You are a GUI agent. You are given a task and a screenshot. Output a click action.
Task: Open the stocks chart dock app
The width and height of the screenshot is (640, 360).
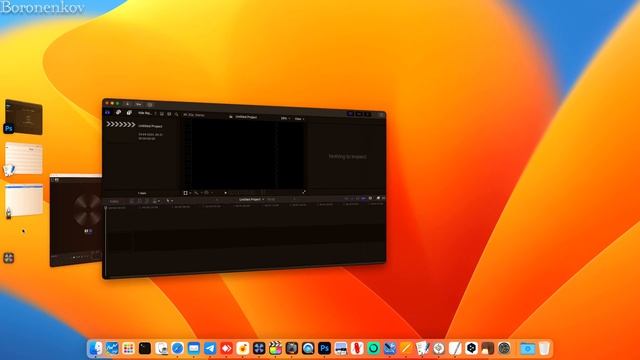112,348
